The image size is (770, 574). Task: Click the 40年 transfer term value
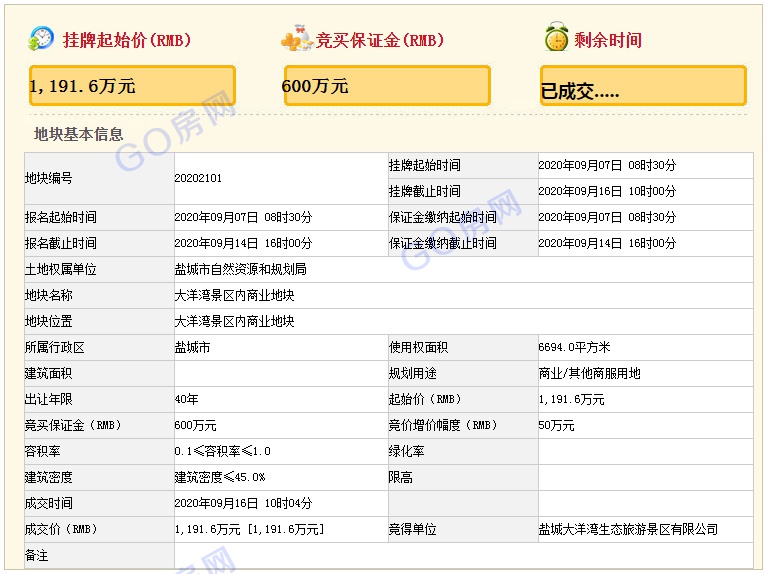coord(186,399)
